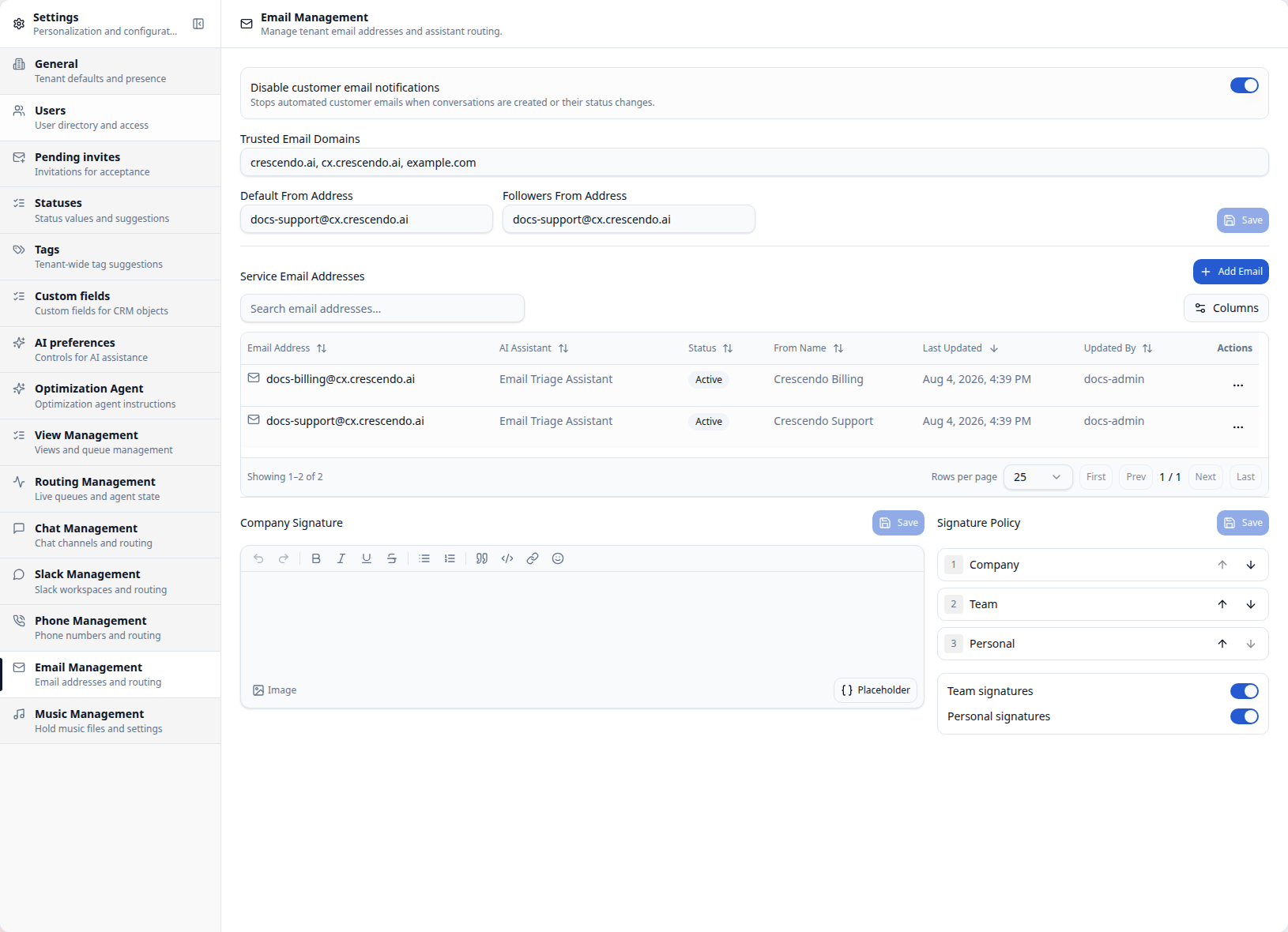
Task: Insert a numbered list in signature
Action: click(450, 558)
